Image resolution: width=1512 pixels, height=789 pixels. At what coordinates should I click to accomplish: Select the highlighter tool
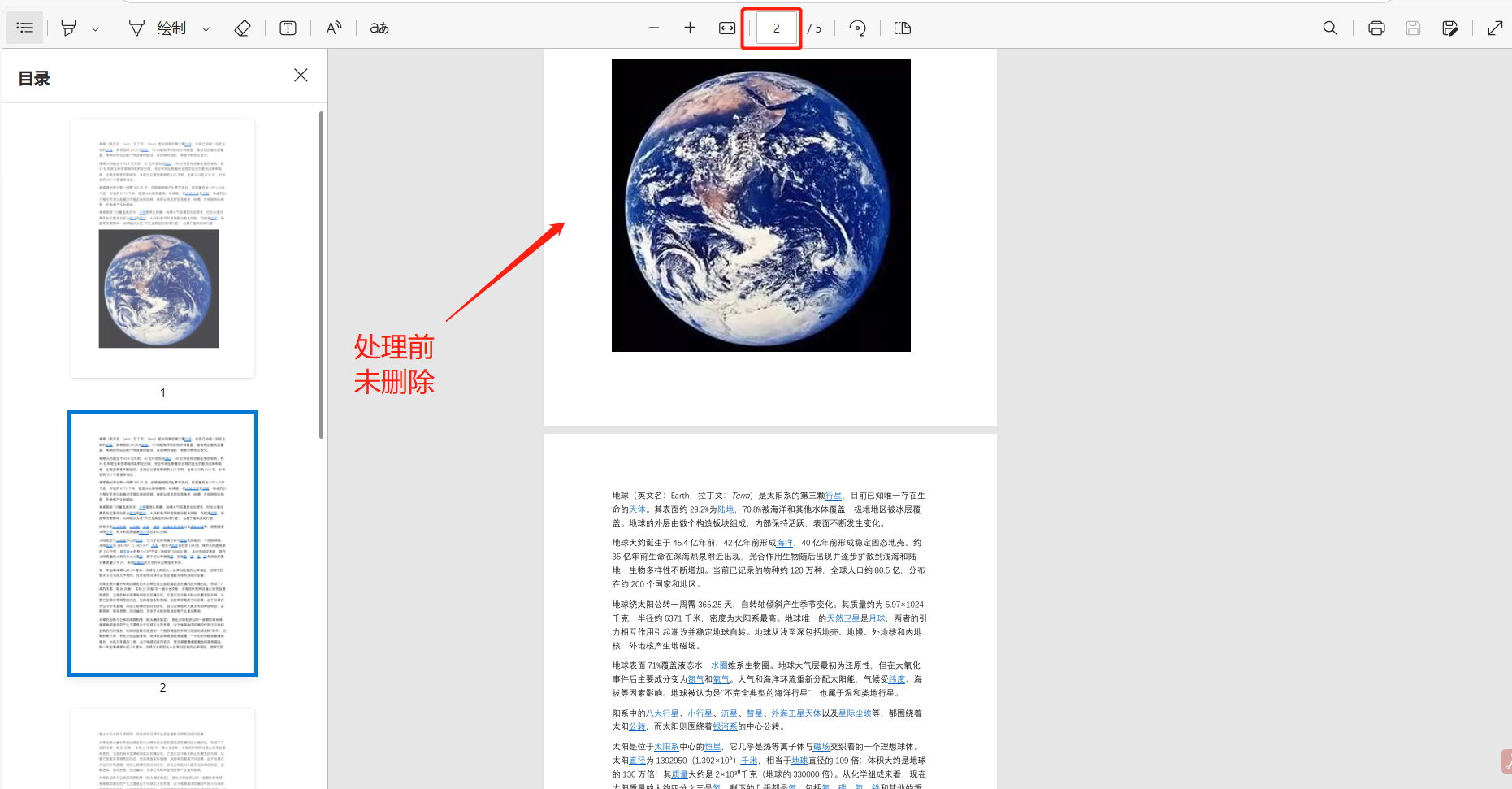click(x=68, y=27)
